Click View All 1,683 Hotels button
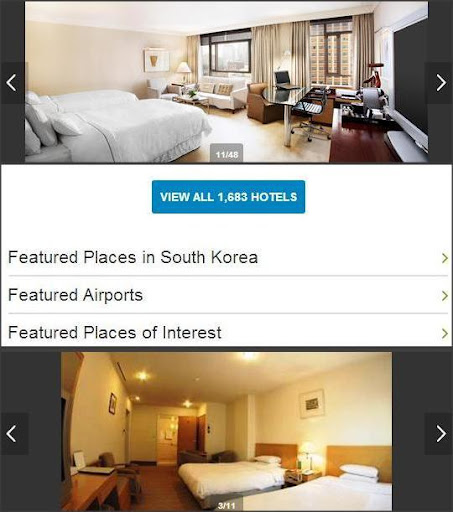453x512 pixels. click(x=228, y=197)
